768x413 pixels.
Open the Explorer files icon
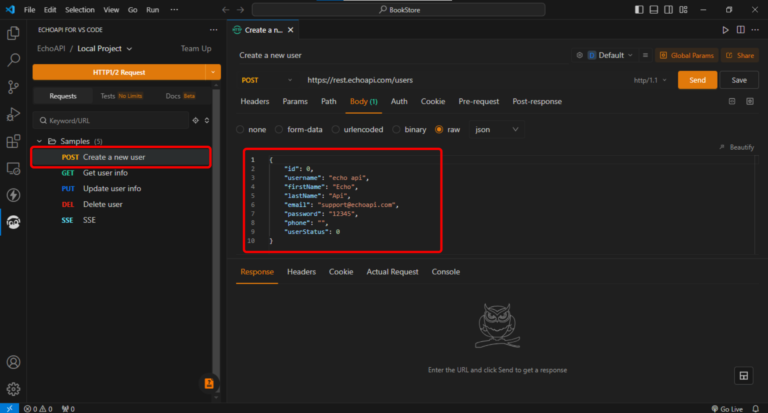[x=14, y=33]
